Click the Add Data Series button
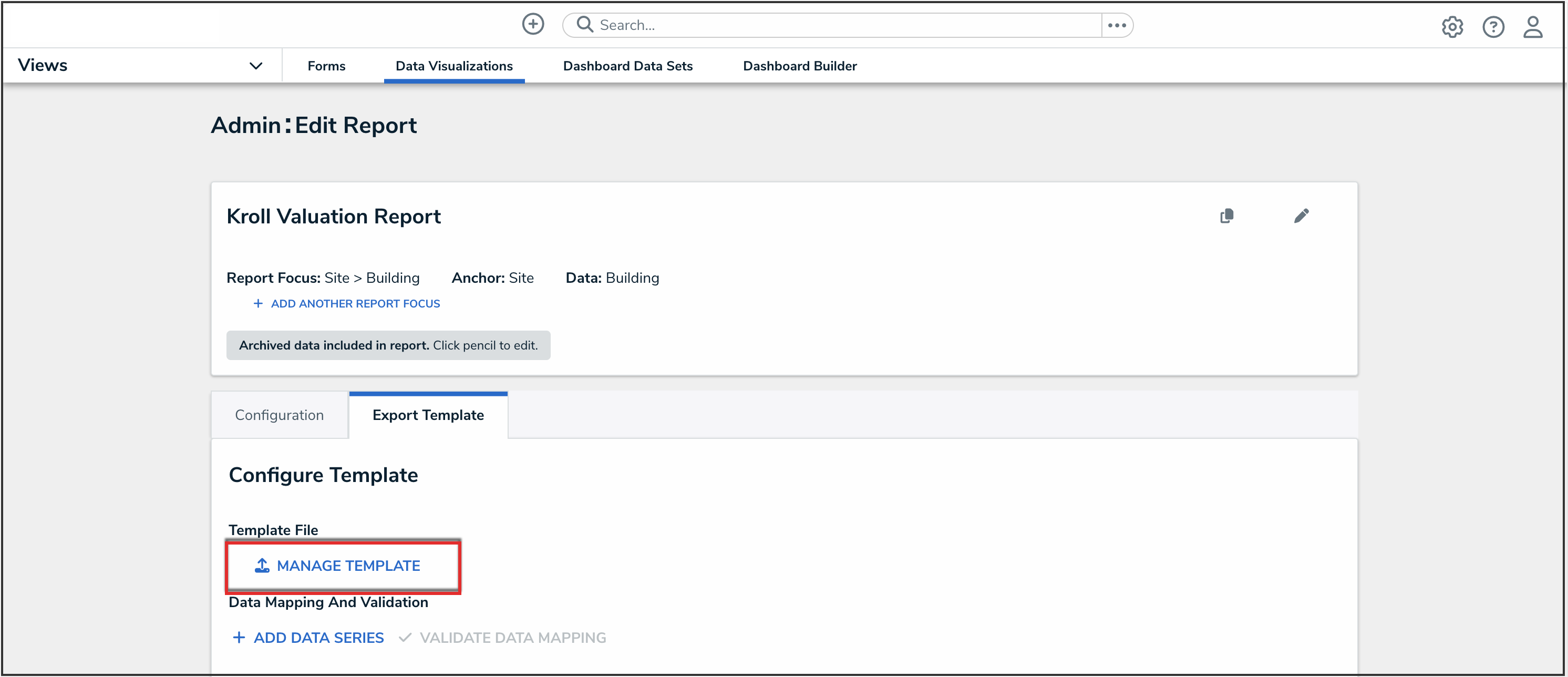 click(308, 638)
